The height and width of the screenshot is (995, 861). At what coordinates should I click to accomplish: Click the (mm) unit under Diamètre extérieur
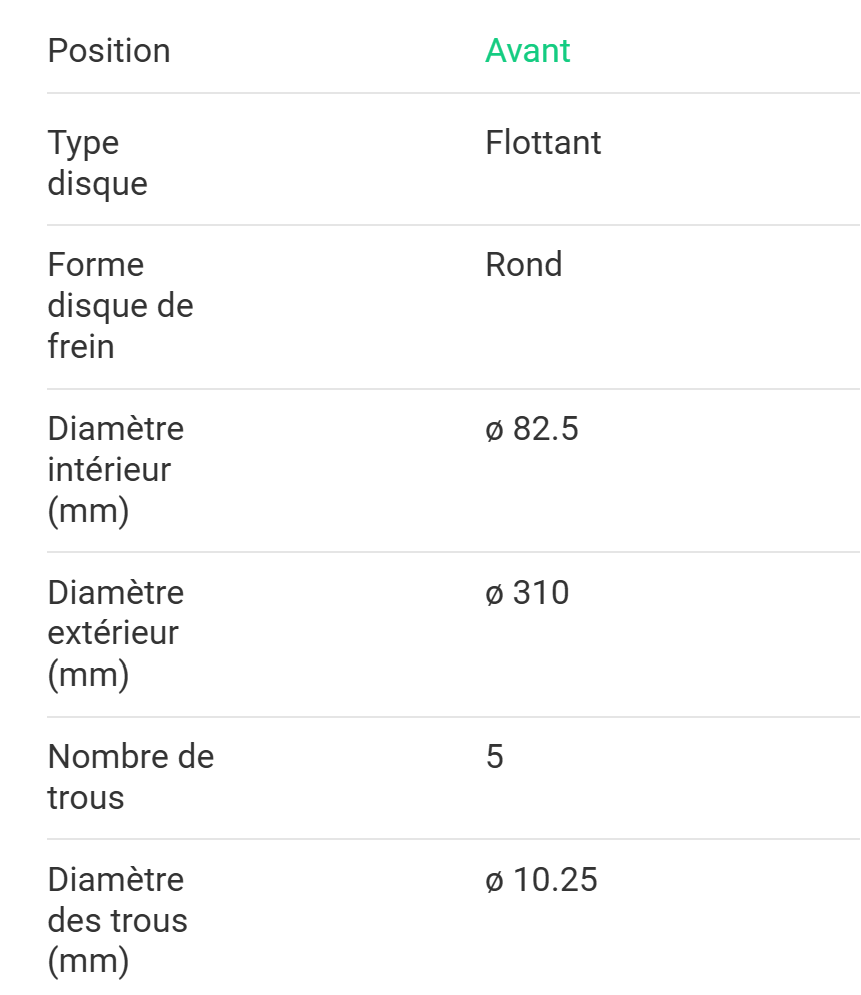coord(88,675)
